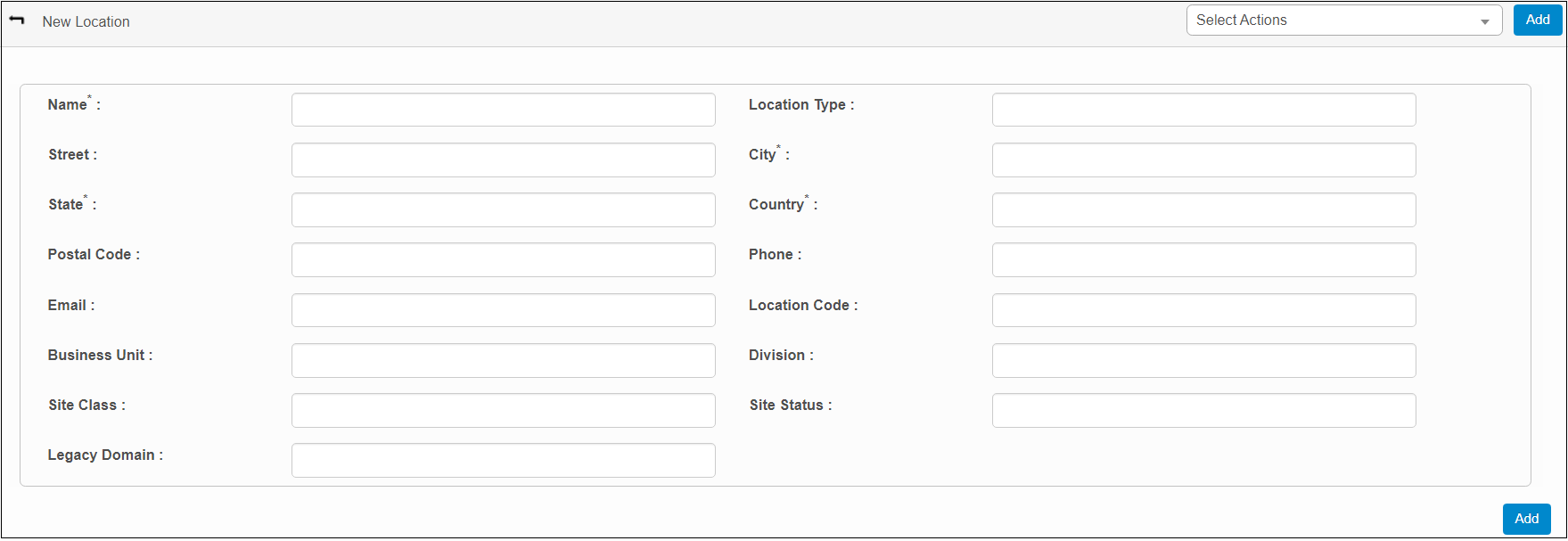1568x541 pixels.
Task: Click the top Add button
Action: [1537, 20]
